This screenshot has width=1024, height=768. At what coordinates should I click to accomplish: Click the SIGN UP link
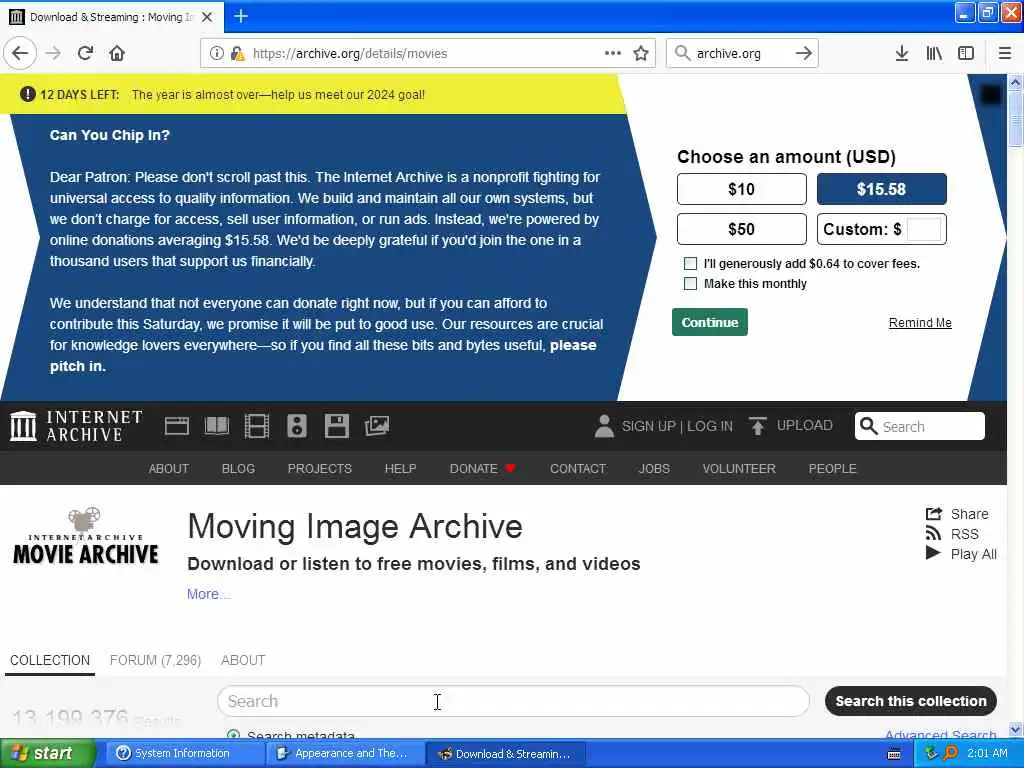tap(648, 426)
